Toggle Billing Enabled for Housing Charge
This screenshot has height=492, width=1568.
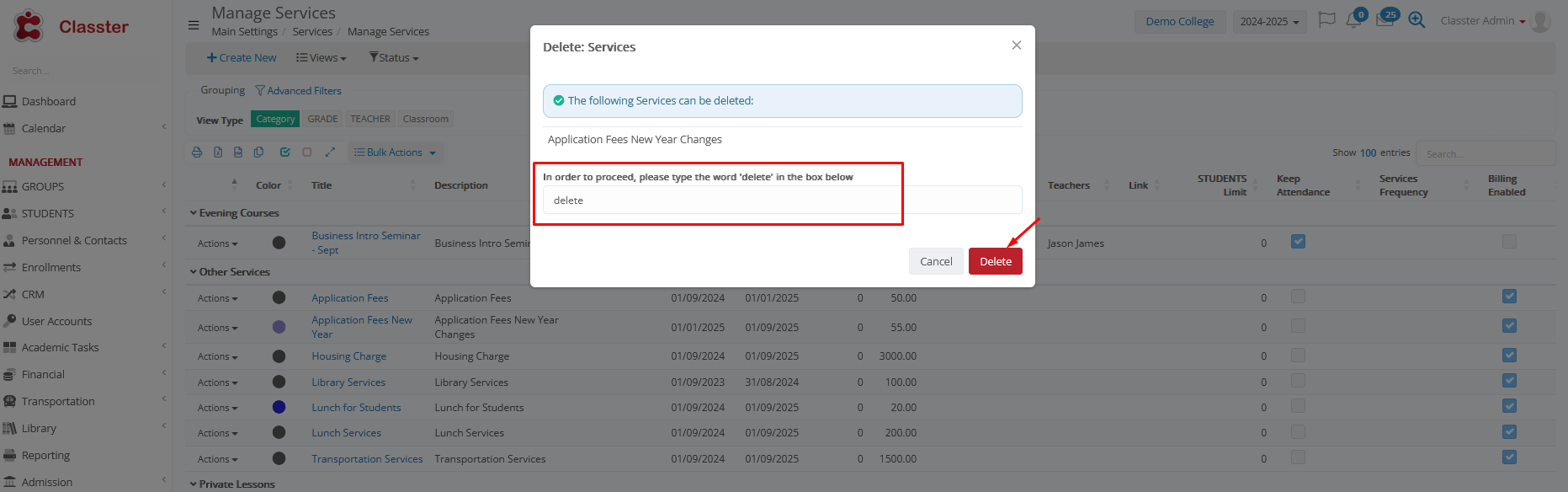coord(1509,356)
